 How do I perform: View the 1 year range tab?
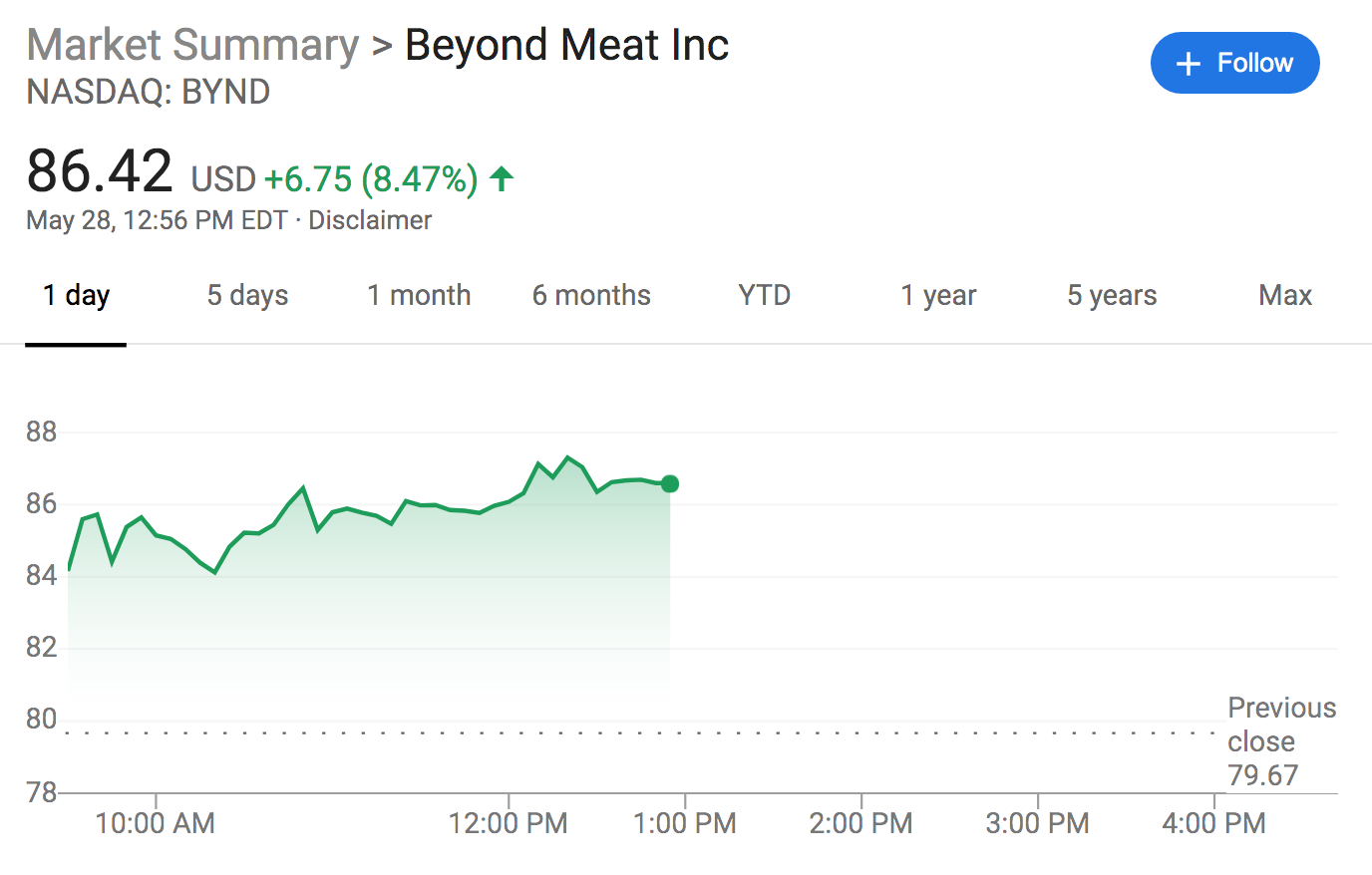[x=938, y=295]
